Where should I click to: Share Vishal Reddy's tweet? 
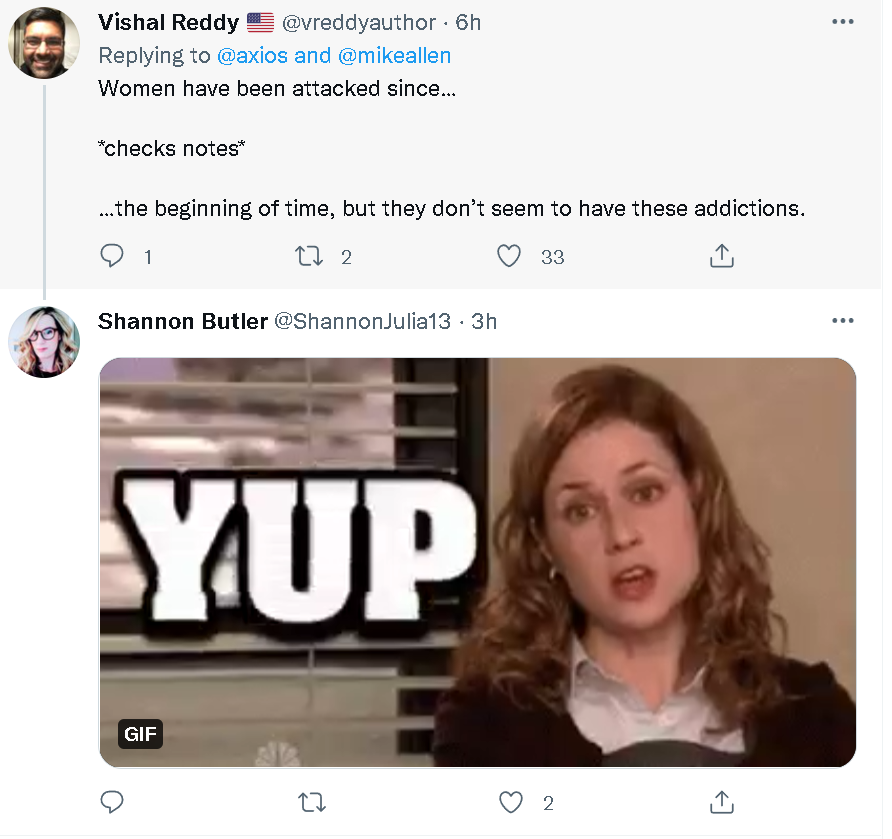tap(721, 257)
